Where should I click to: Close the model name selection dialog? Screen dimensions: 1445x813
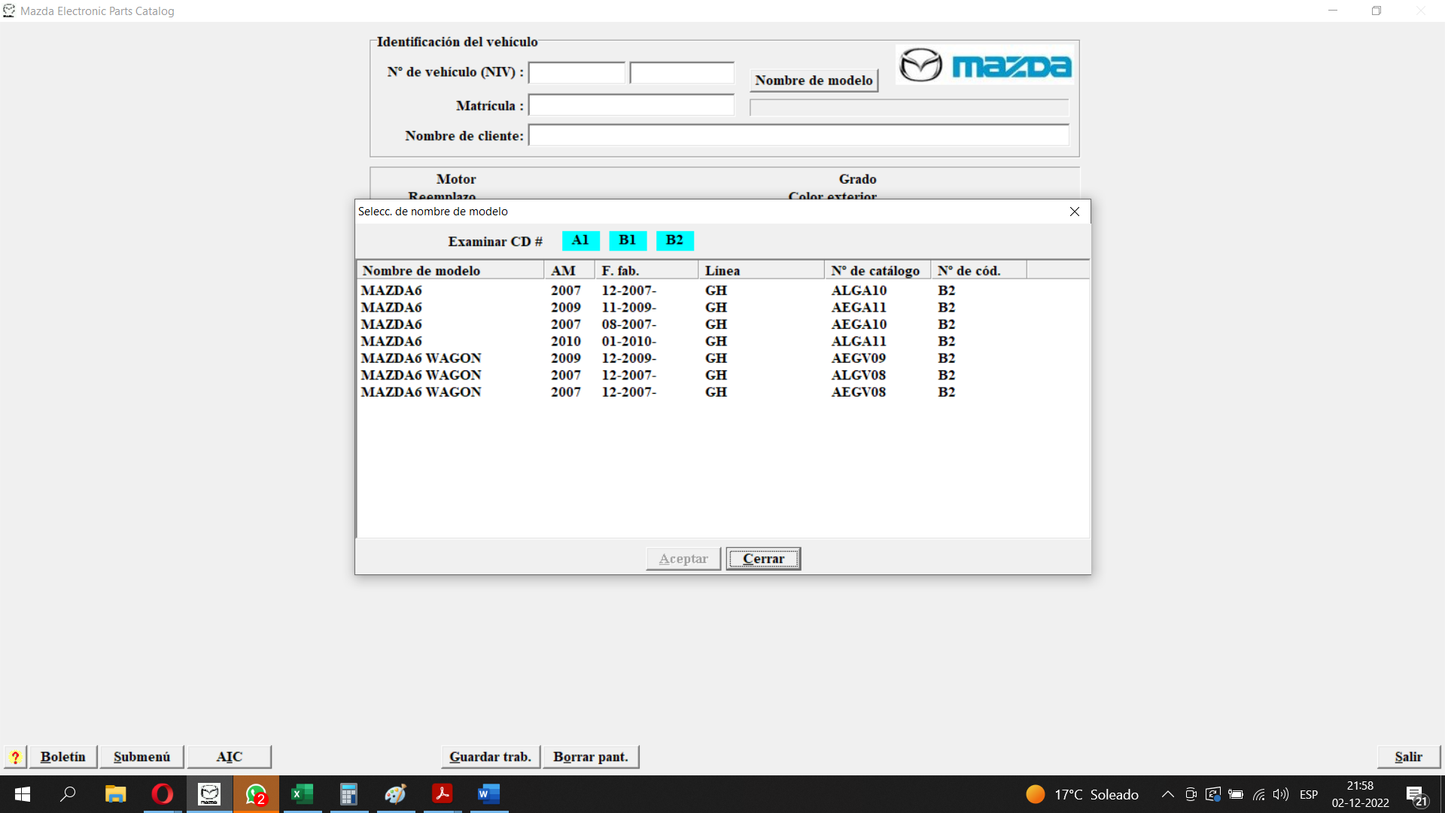[1075, 212]
